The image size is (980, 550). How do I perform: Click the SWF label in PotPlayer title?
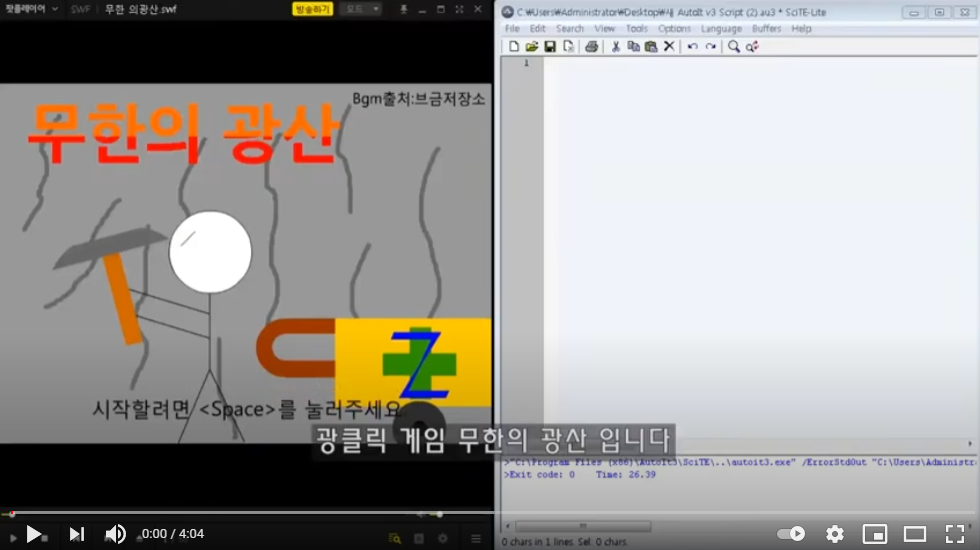coord(81,9)
